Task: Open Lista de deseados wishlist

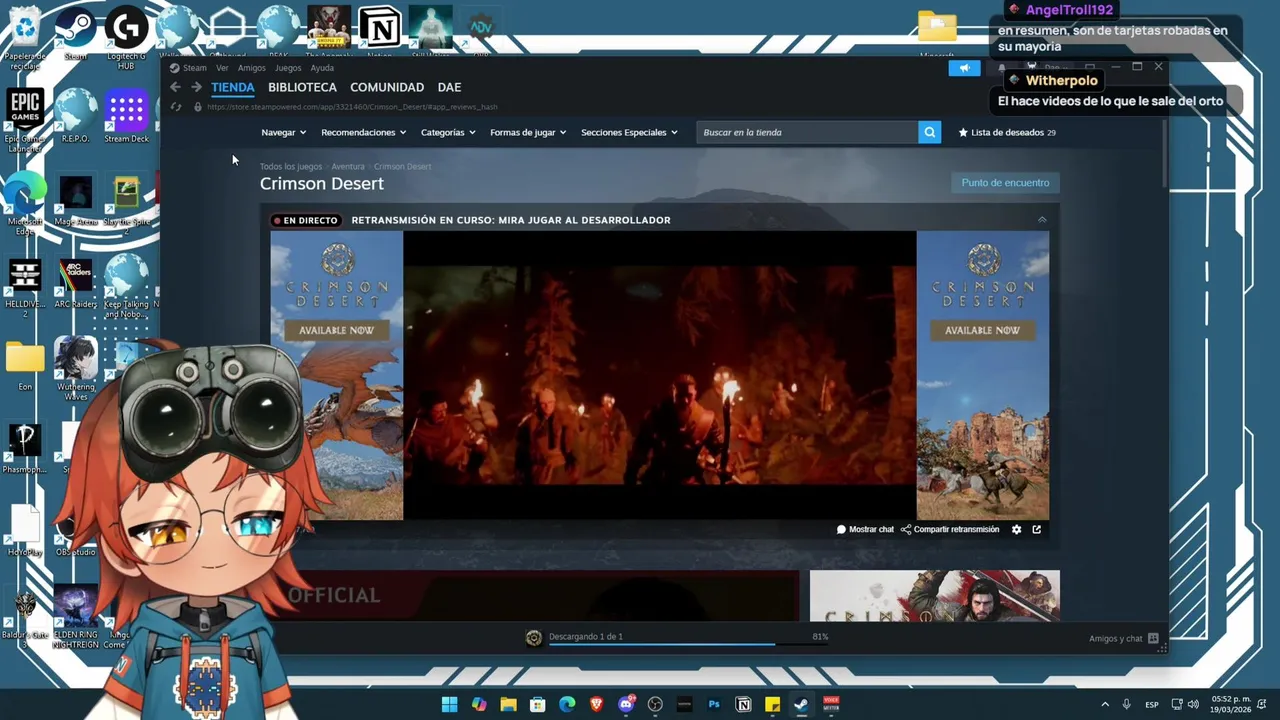Action: [x=1007, y=132]
